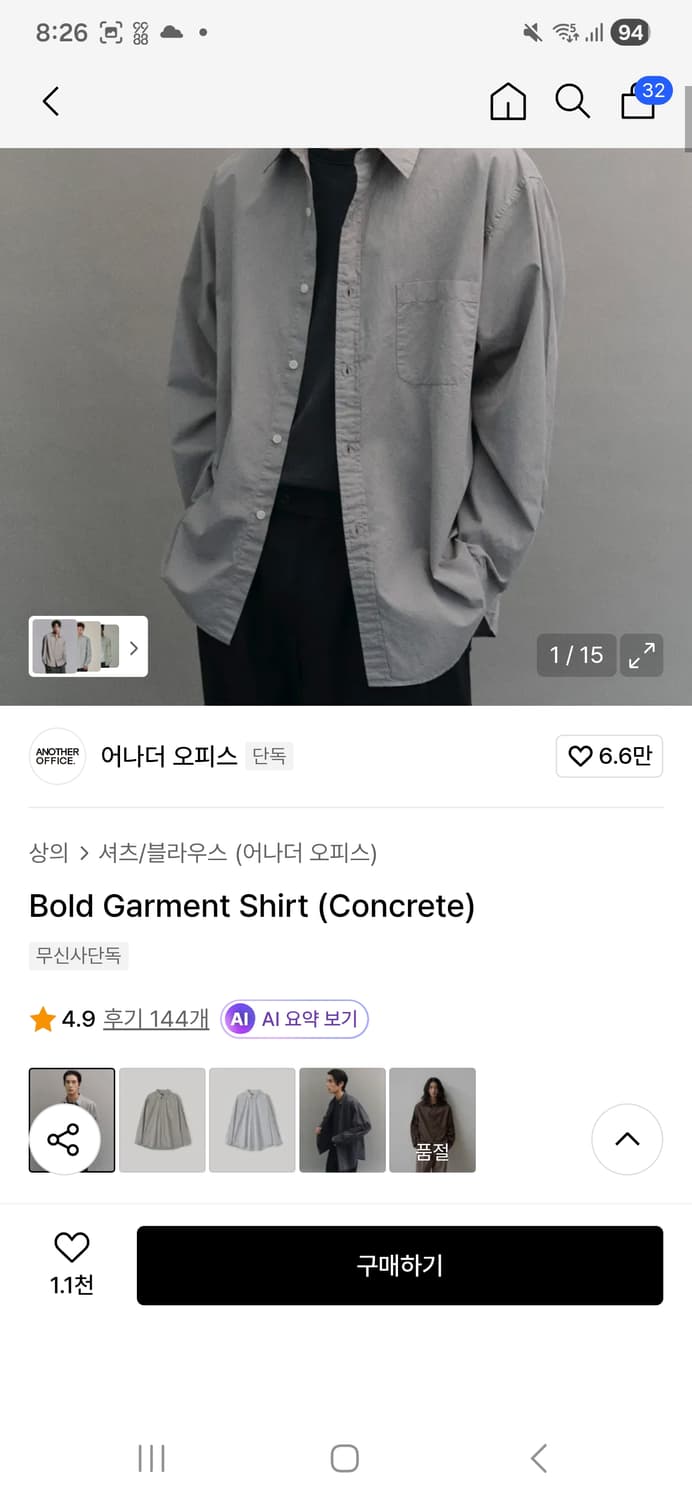Tap the 구매하기 purchase button
The width and height of the screenshot is (692, 1500).
[399, 1264]
